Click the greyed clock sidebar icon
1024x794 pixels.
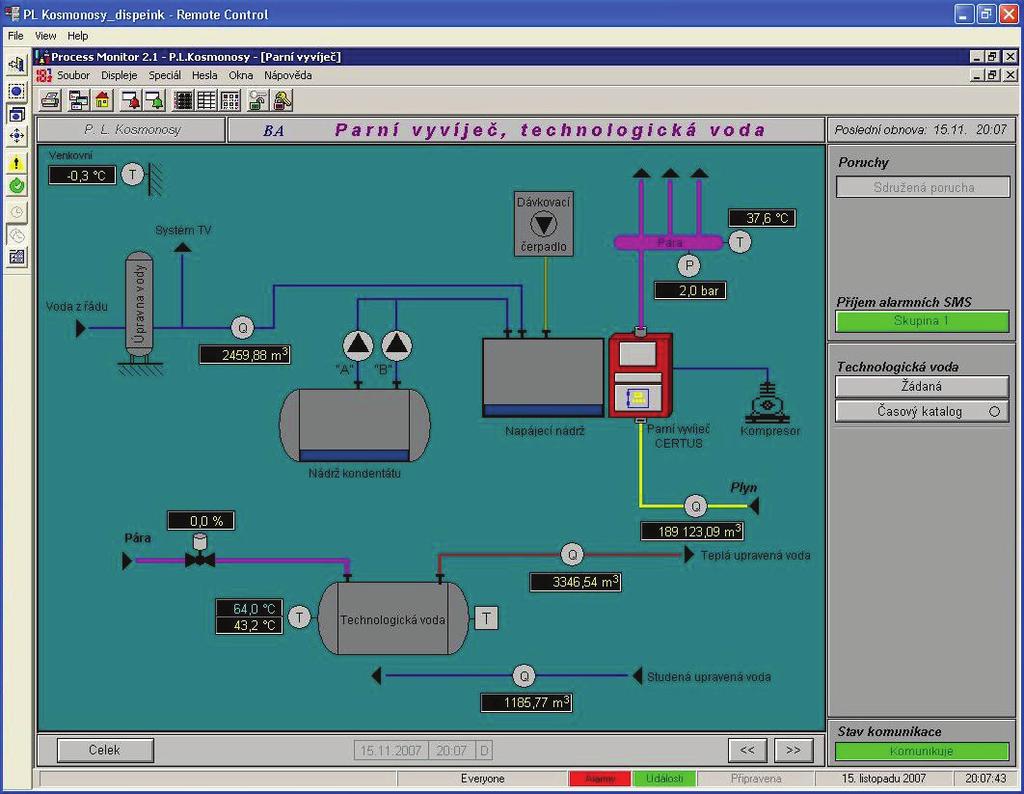(17, 212)
